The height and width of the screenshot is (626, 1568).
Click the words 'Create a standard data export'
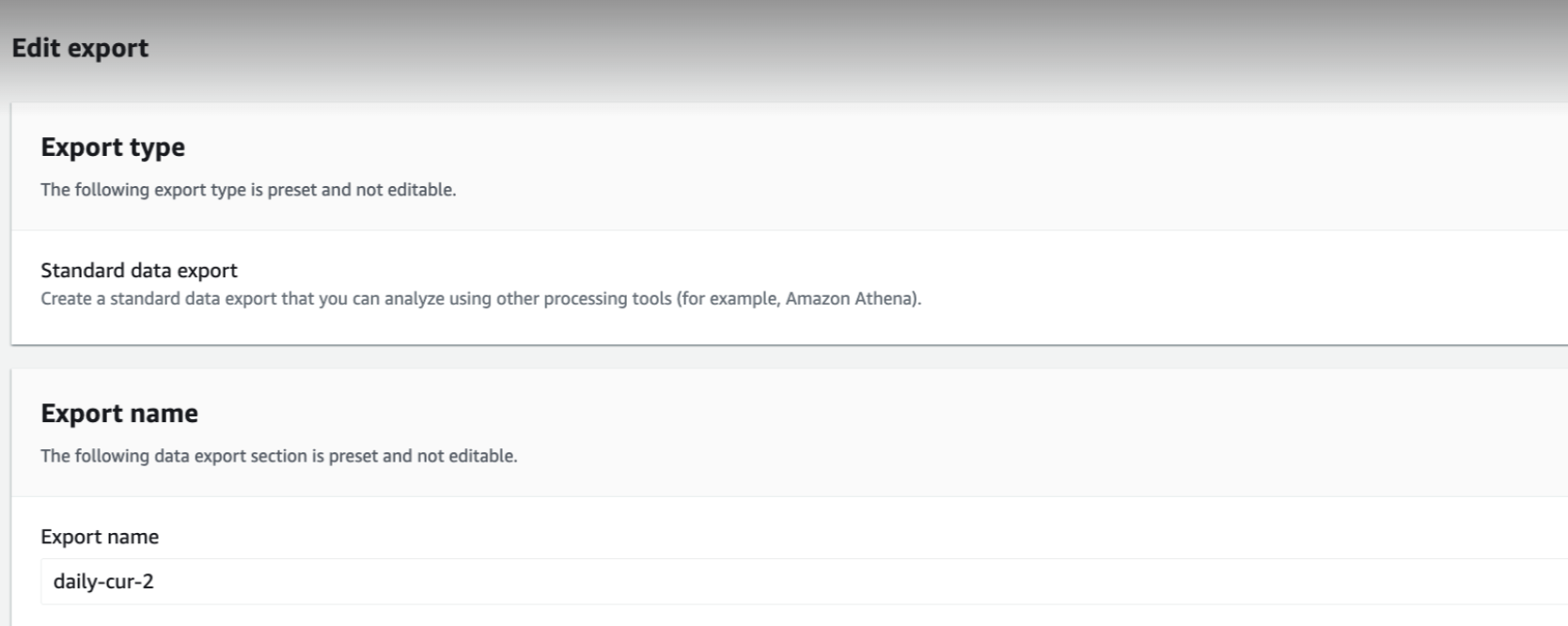(158, 299)
